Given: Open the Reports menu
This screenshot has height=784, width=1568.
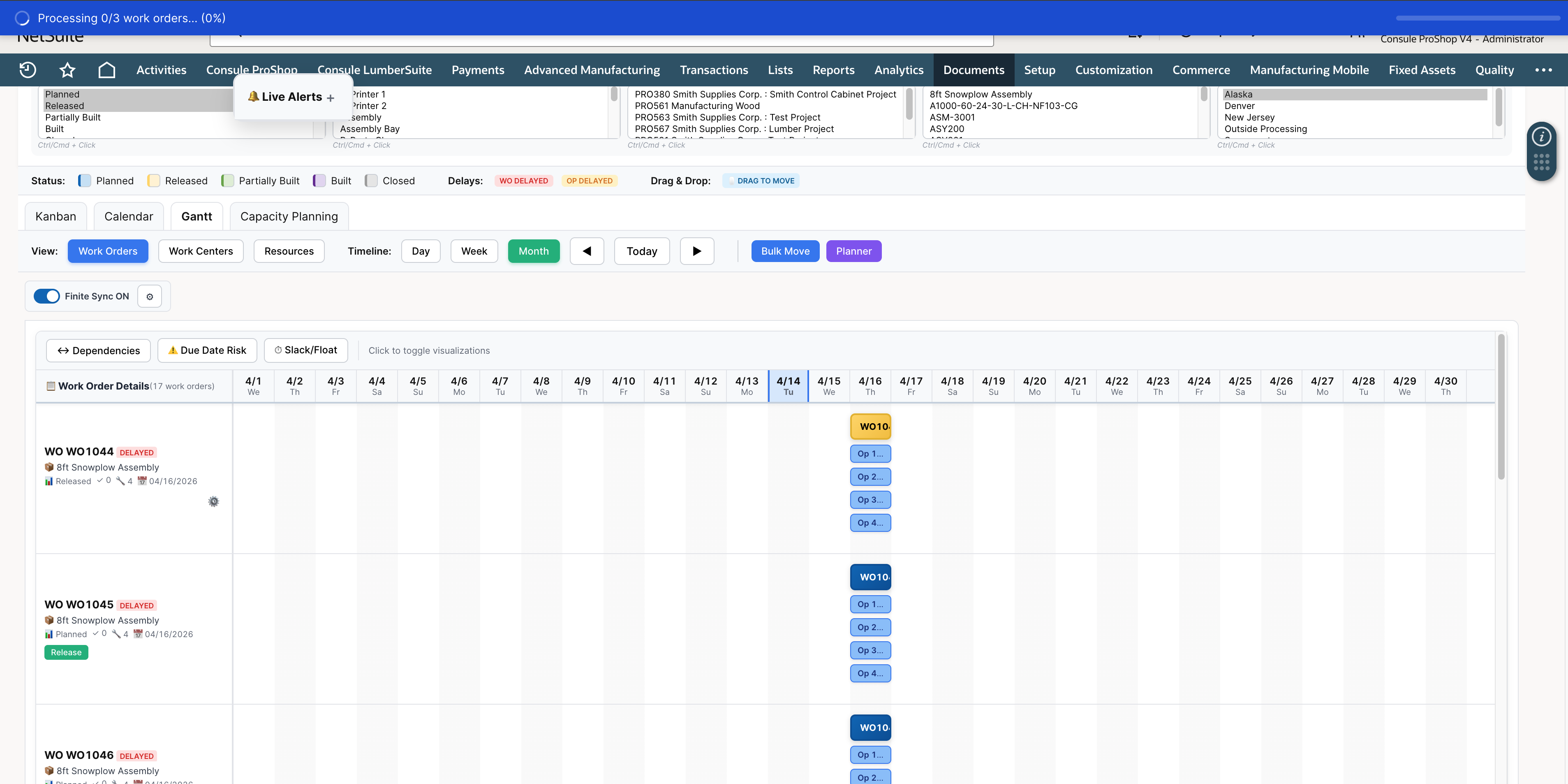Looking at the screenshot, I should 833,70.
